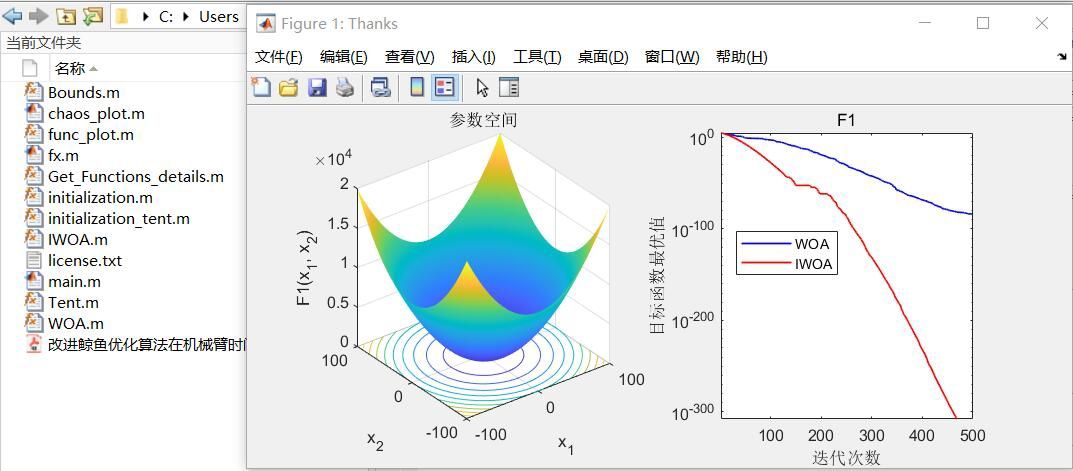
Task: Select fx.m in the file list
Action: 64,156
